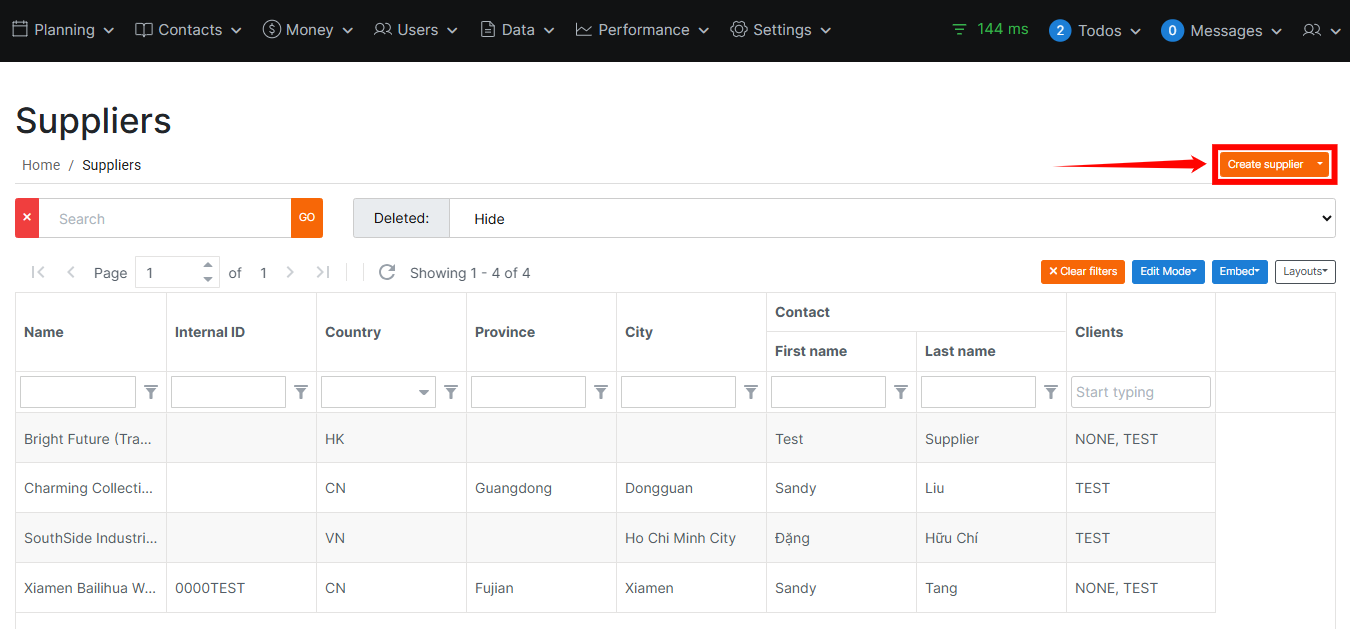This screenshot has width=1350, height=629.
Task: Go to last page icon
Action: [x=323, y=272]
